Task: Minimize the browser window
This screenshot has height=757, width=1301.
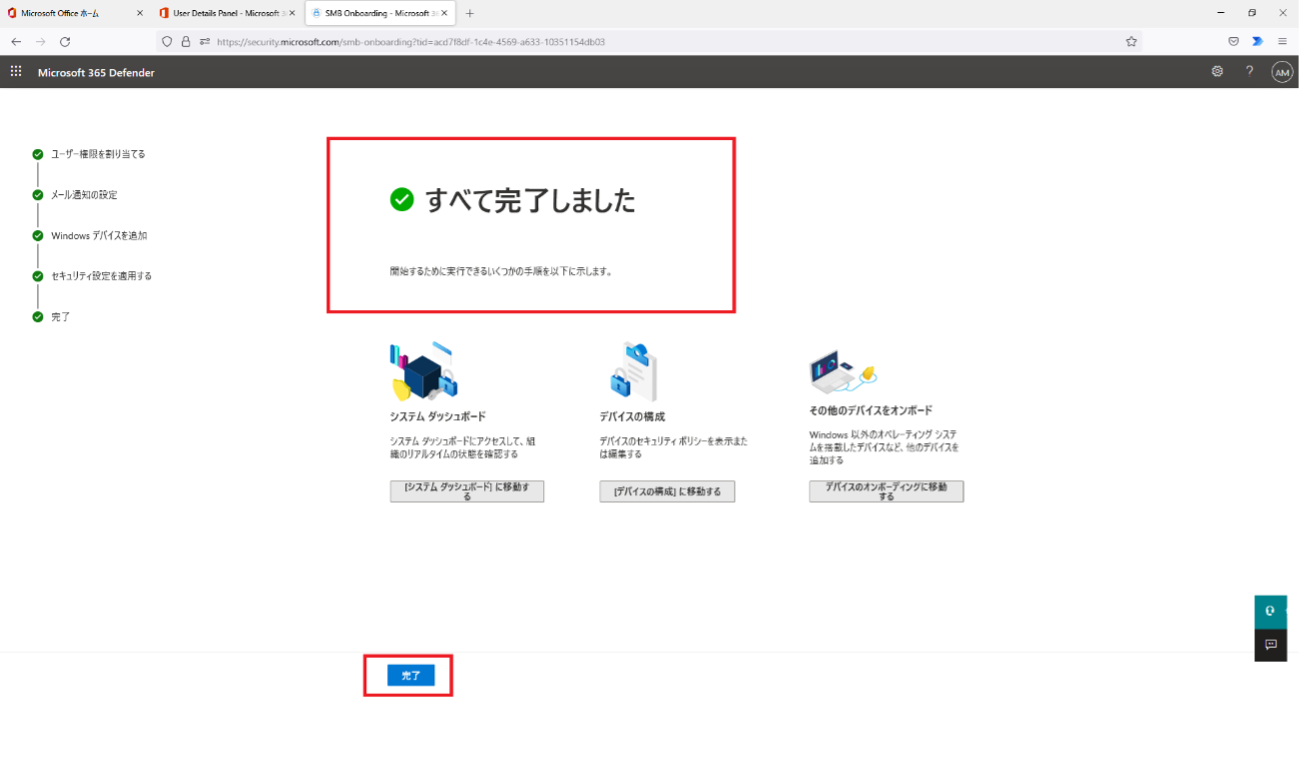Action: click(1221, 13)
